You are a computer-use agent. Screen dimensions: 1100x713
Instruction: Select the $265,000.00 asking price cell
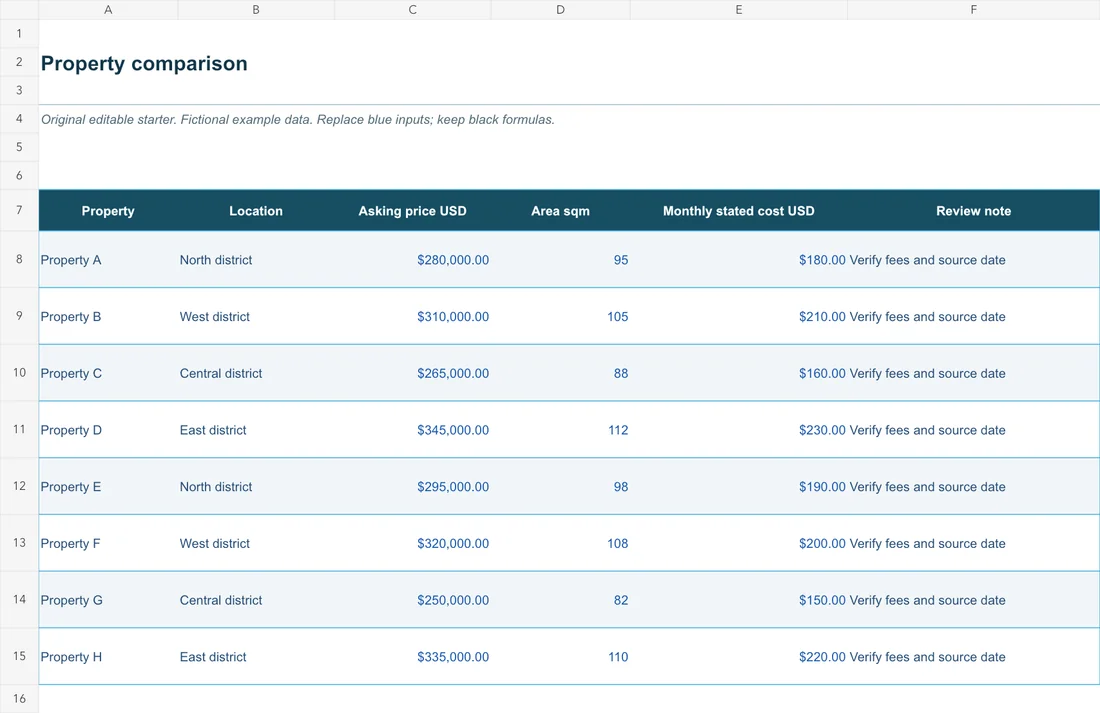tap(412, 373)
